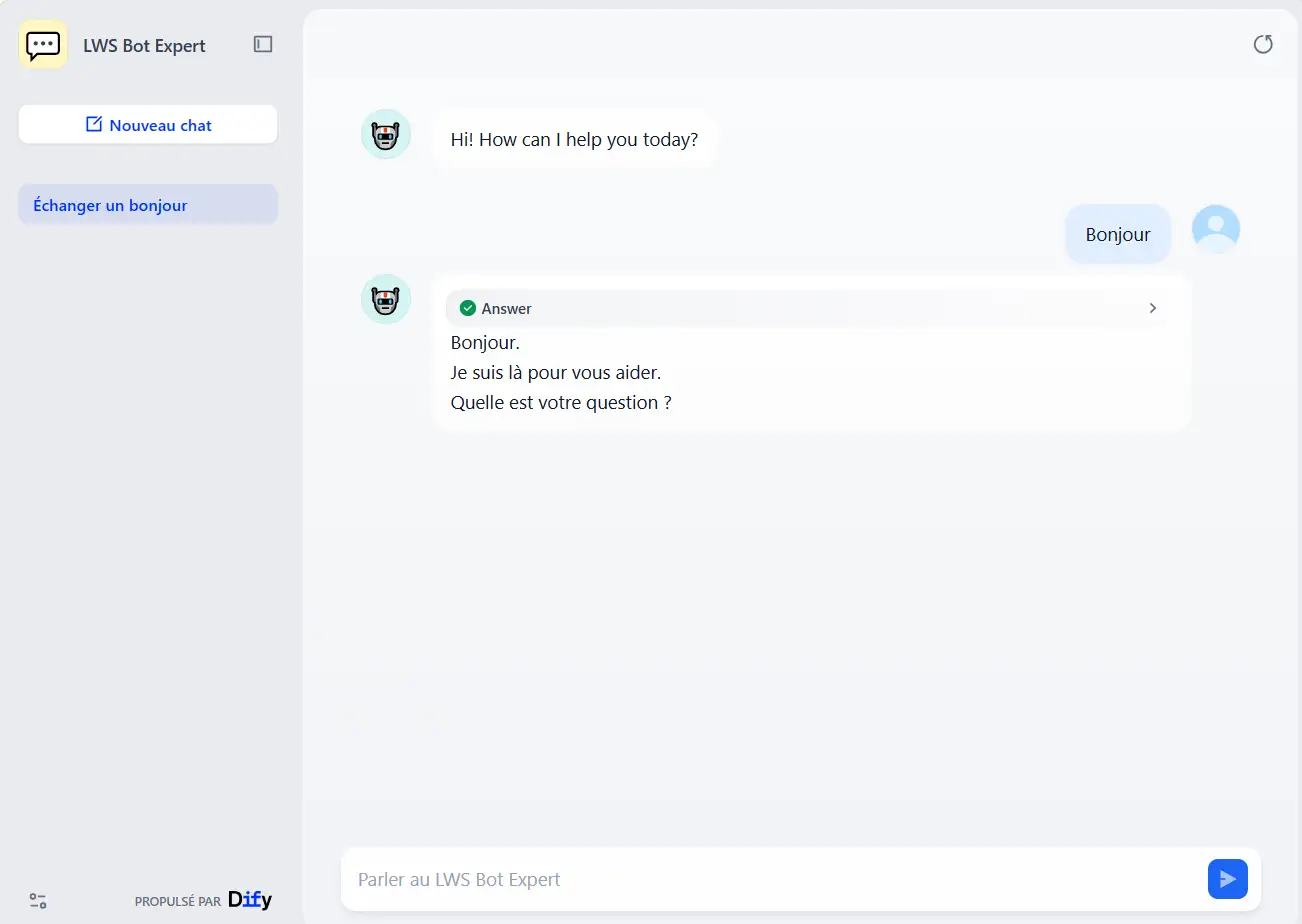Click the text Je suis là pour vous aider.
Screen dimensions: 1302x924
click(556, 373)
